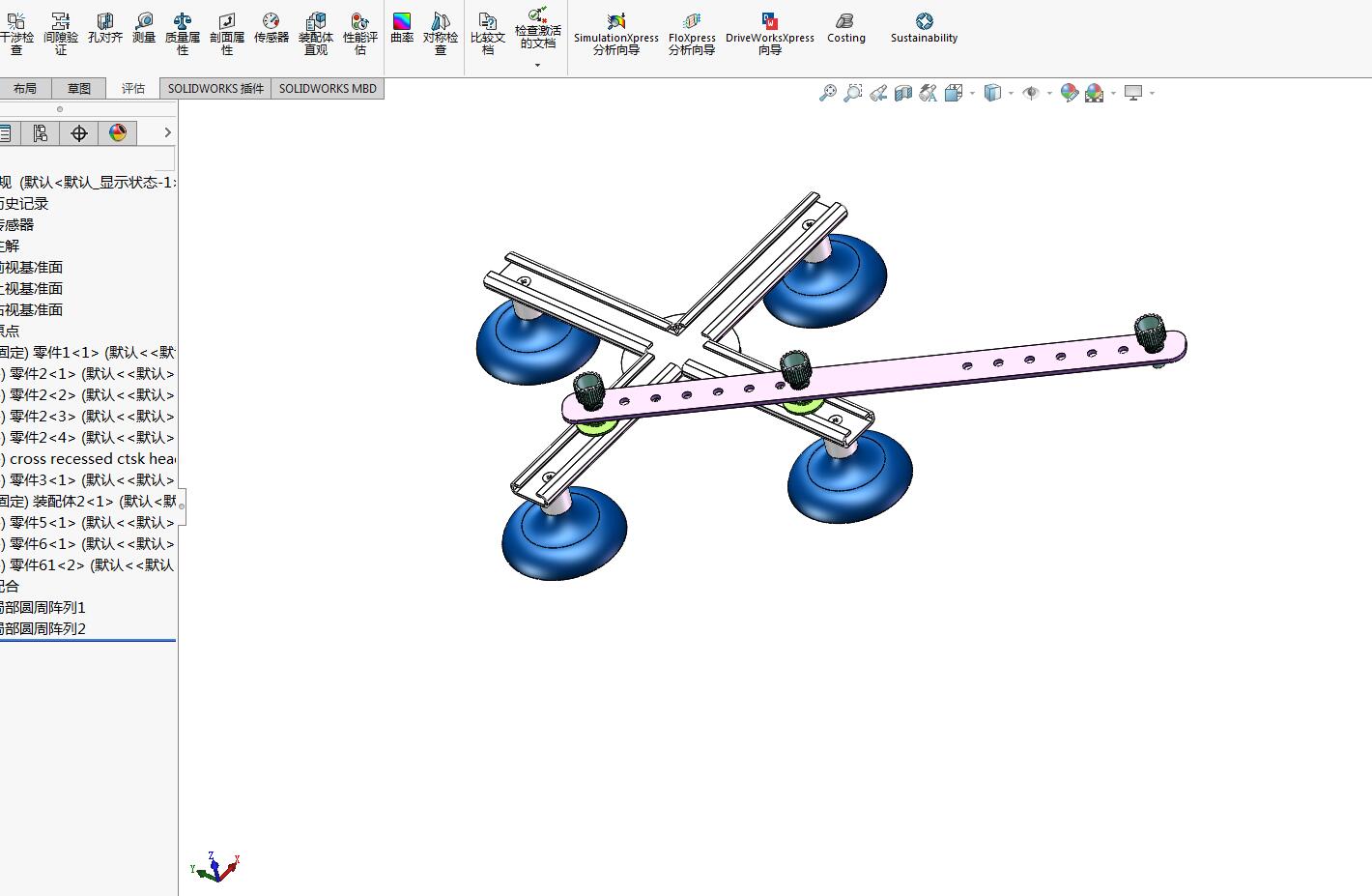Launch 装配体直观 assembly visualization
This screenshot has height=896, width=1372.
click(x=316, y=34)
